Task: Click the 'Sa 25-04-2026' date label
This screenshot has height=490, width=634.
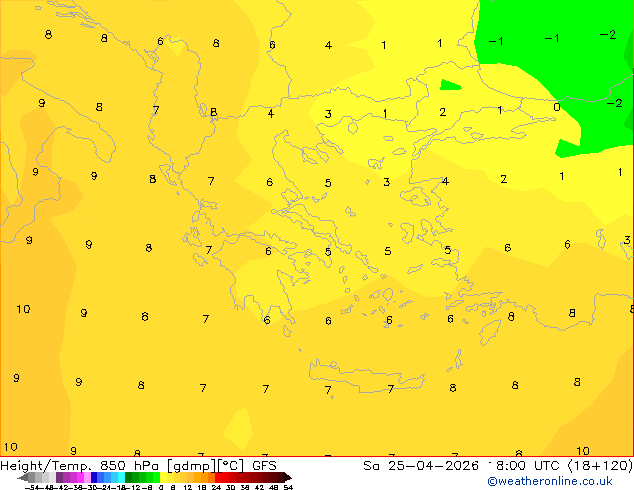Action: pyautogui.click(x=421, y=466)
